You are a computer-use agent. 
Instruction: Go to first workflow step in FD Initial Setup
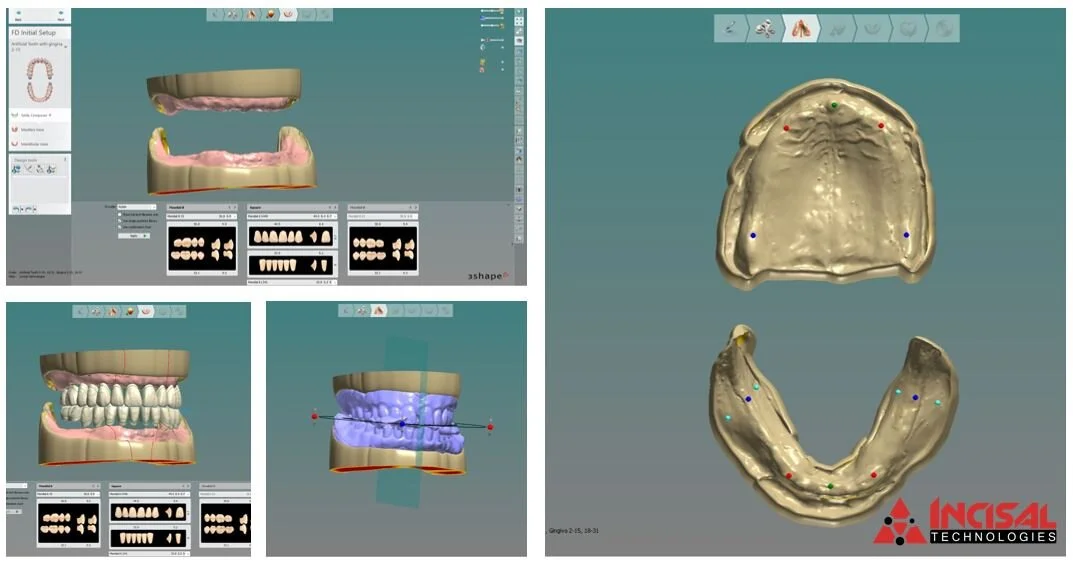pos(215,14)
